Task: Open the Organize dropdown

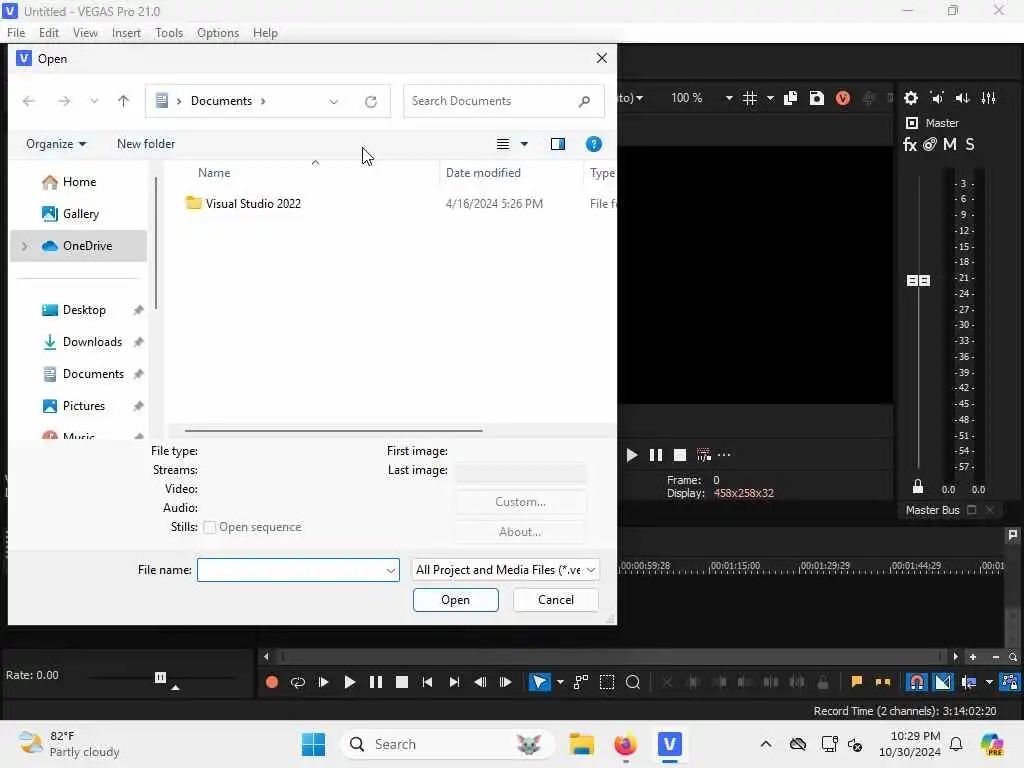Action: pyautogui.click(x=56, y=144)
